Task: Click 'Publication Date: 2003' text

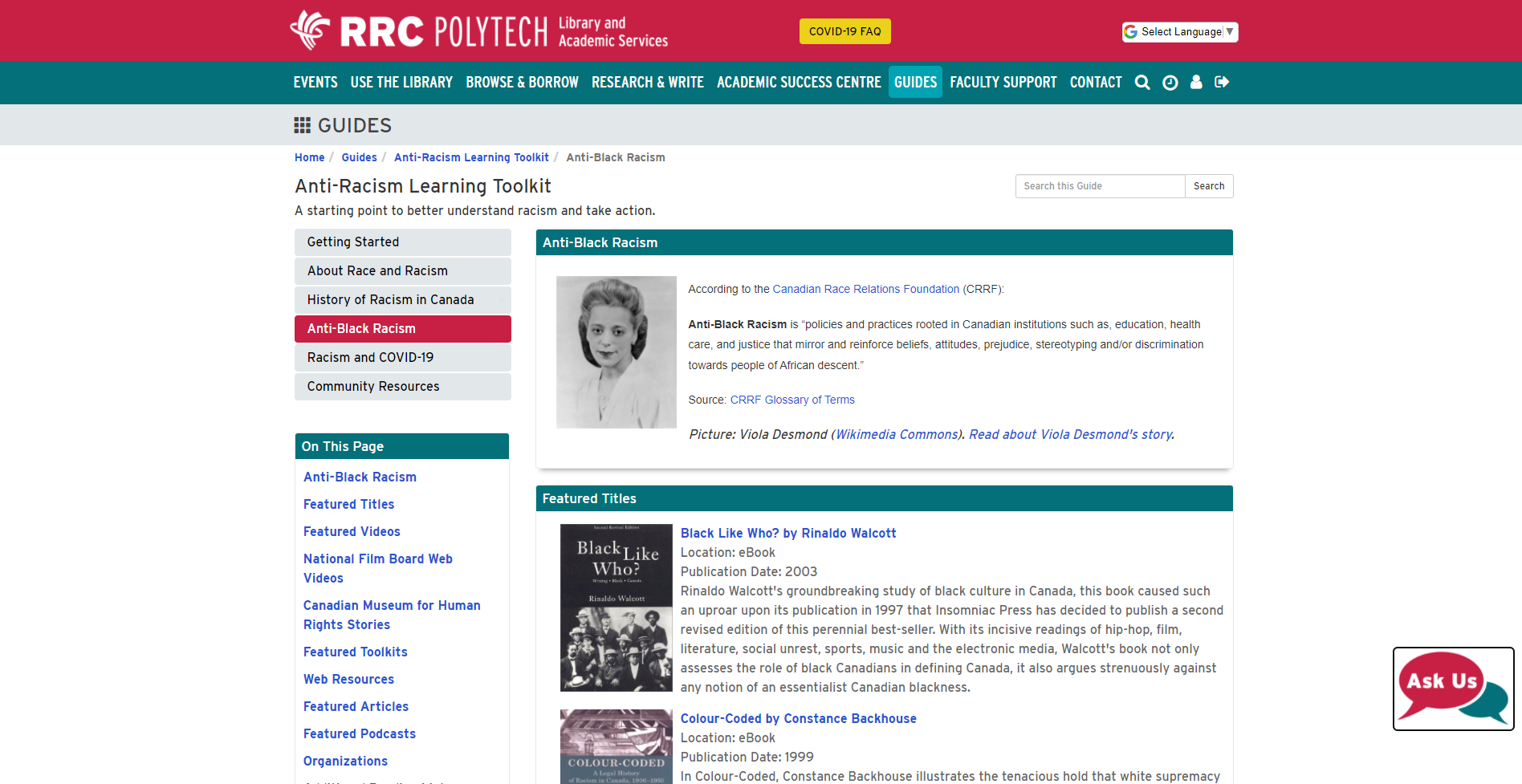Action: point(749,571)
